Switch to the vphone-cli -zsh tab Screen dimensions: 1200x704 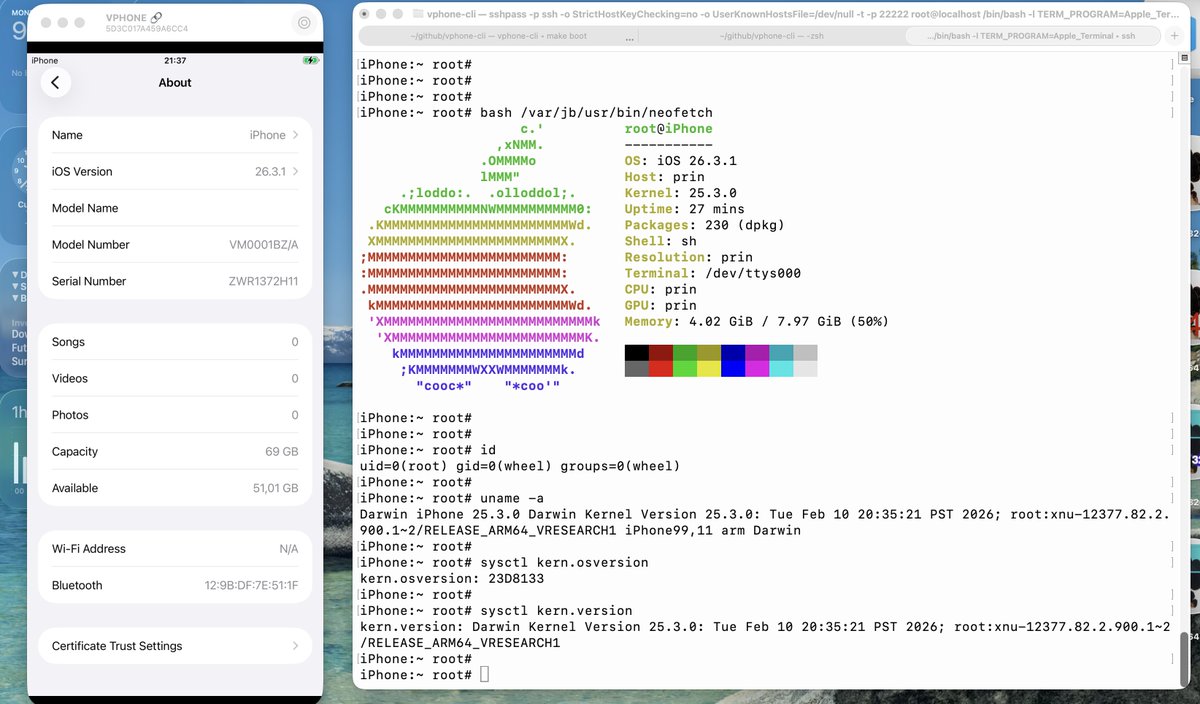[x=771, y=36]
